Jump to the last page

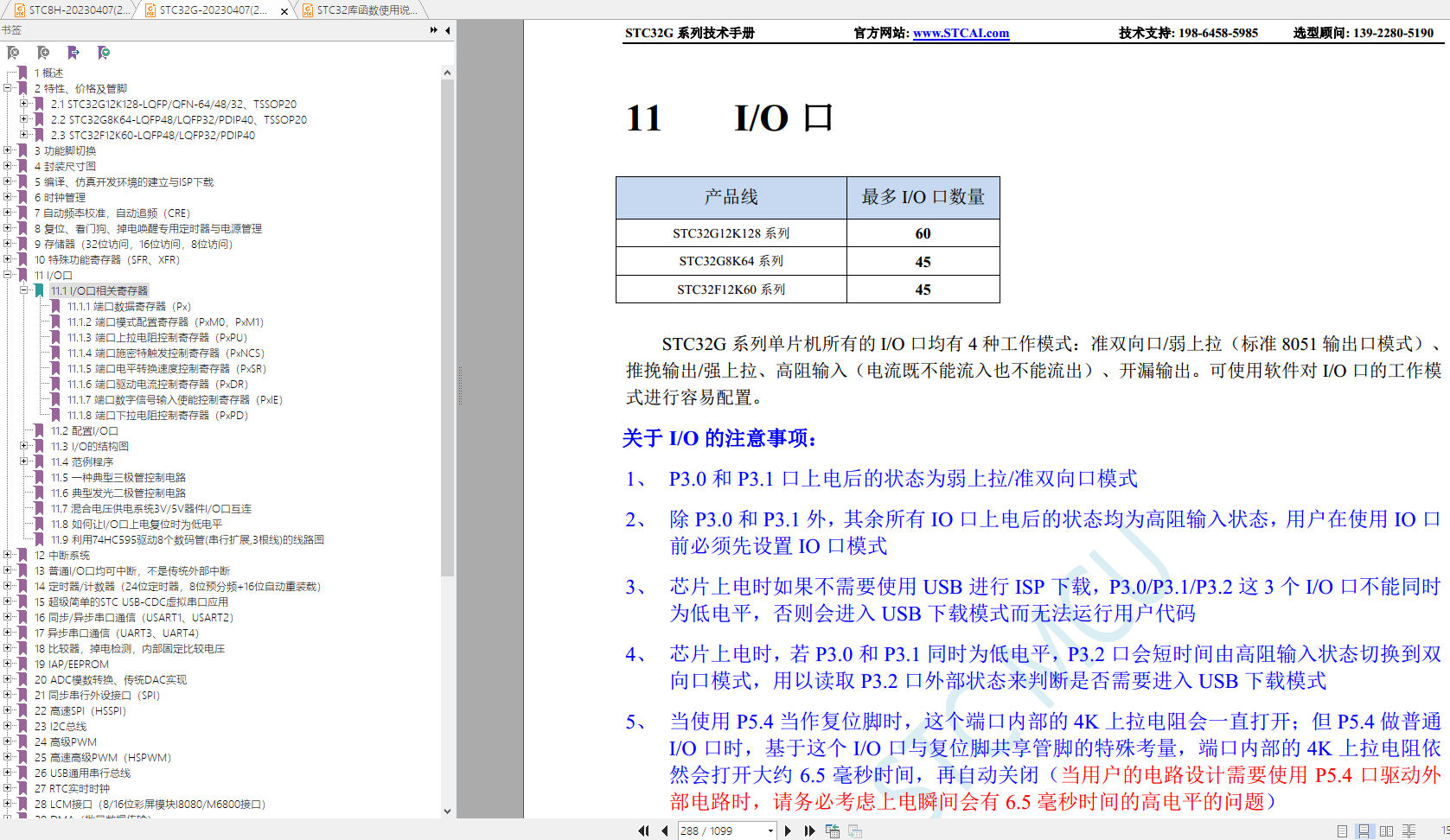tap(809, 830)
